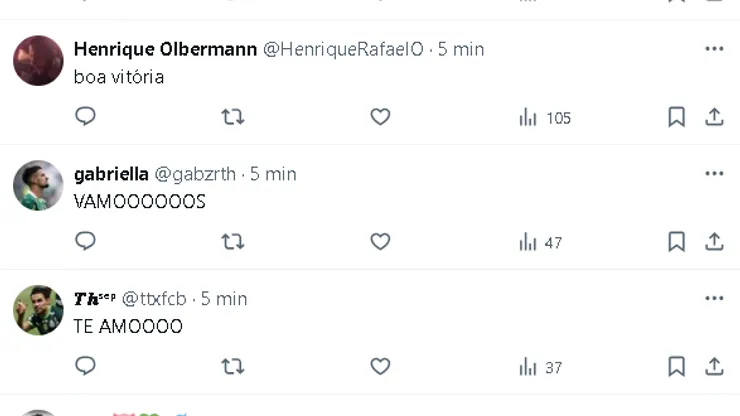Retweet the "boa vitória" post
Viewport: 740px width, 416px height.
tap(232, 117)
